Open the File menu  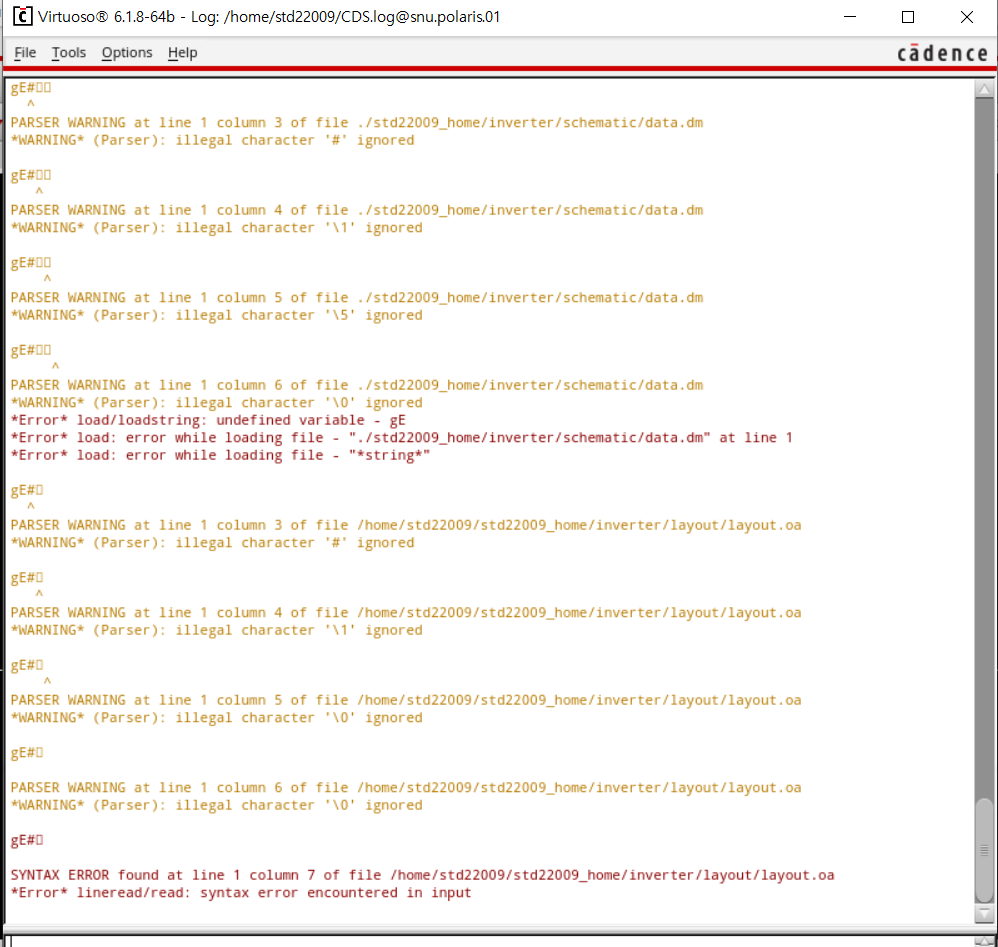pos(25,52)
